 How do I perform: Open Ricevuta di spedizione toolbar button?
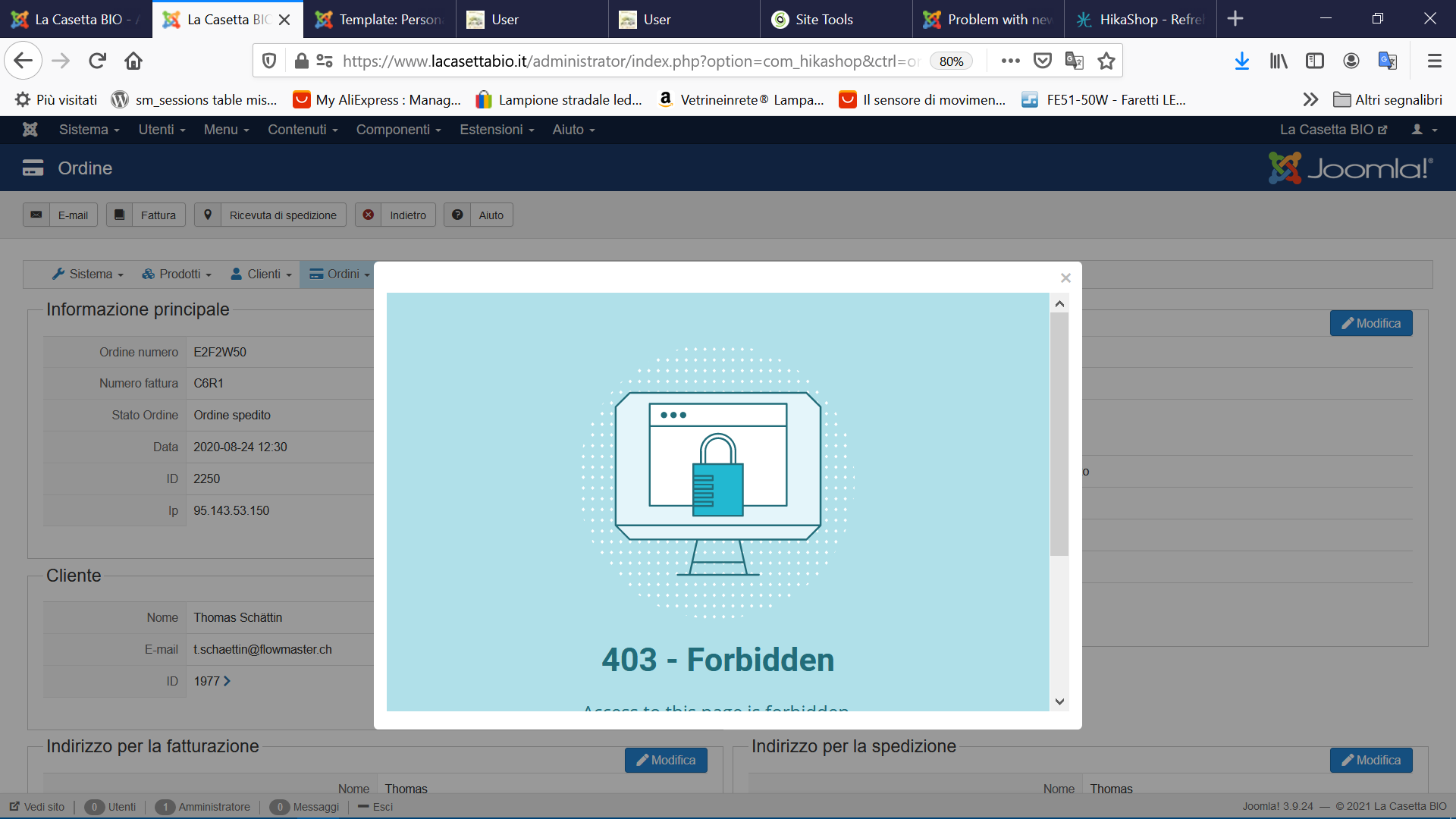(270, 215)
